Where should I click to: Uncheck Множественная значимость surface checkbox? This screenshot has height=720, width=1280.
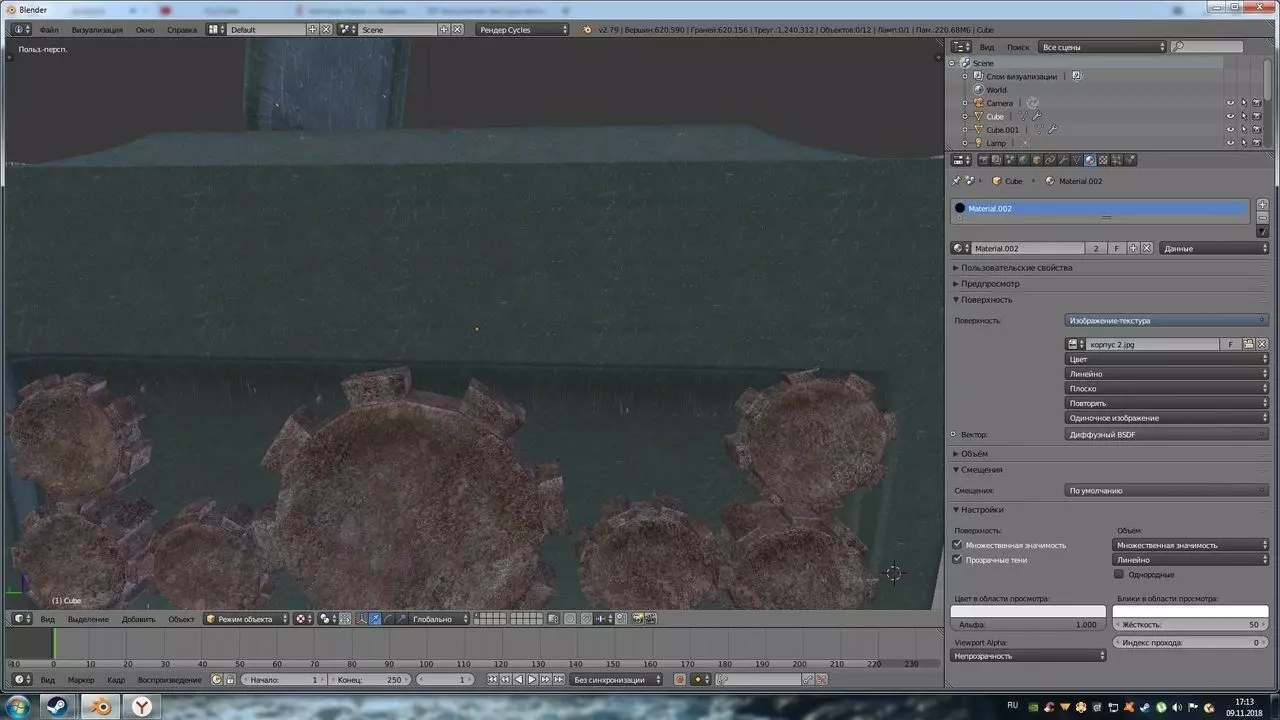pos(958,545)
